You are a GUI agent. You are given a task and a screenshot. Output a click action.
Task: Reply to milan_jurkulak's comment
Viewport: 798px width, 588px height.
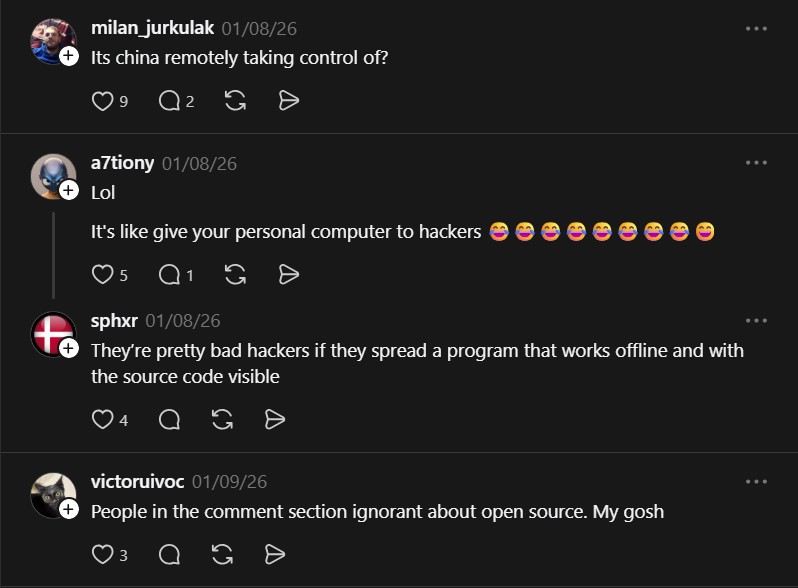tap(169, 100)
